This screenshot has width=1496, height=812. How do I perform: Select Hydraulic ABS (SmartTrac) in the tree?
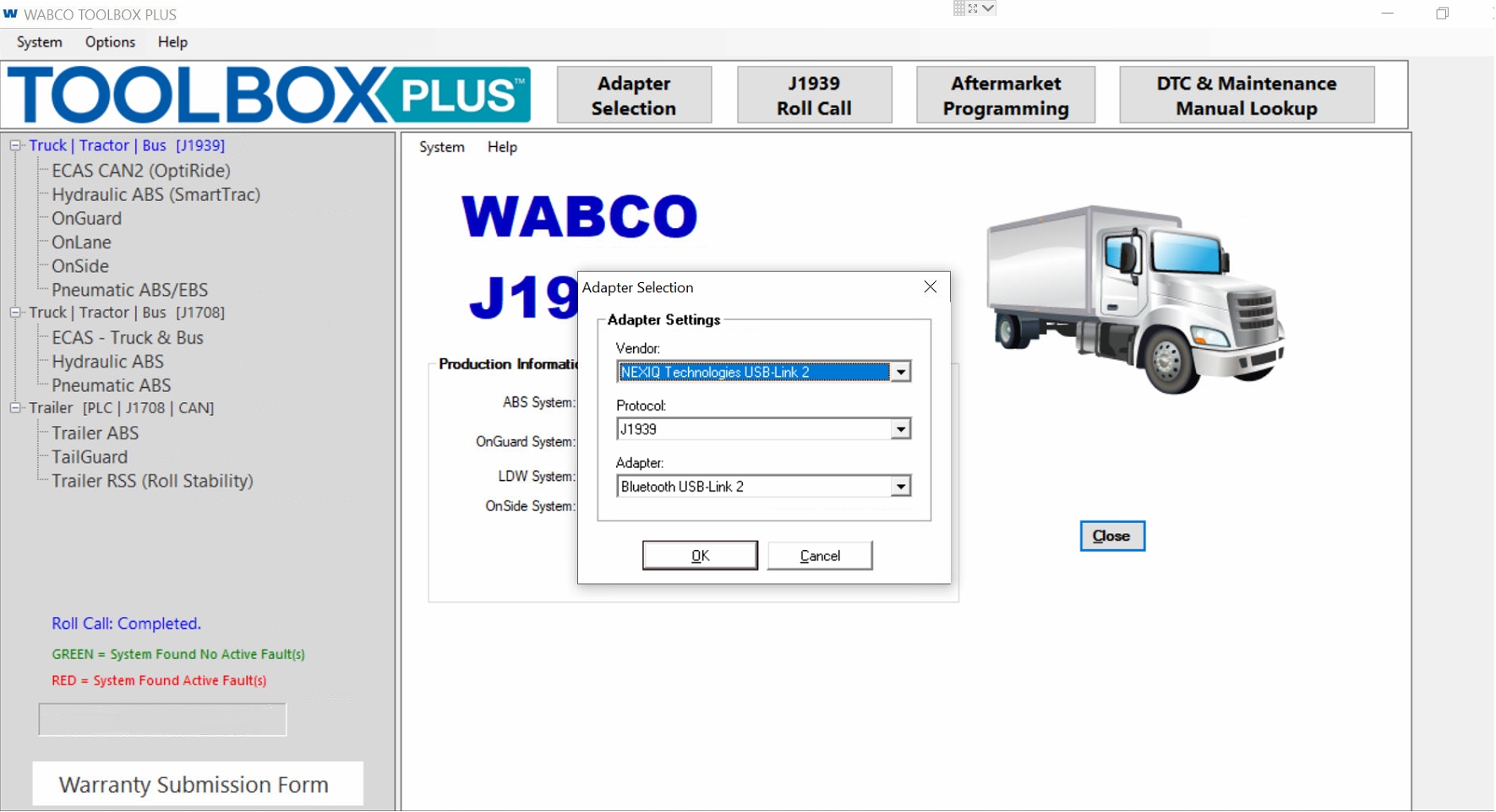[155, 194]
